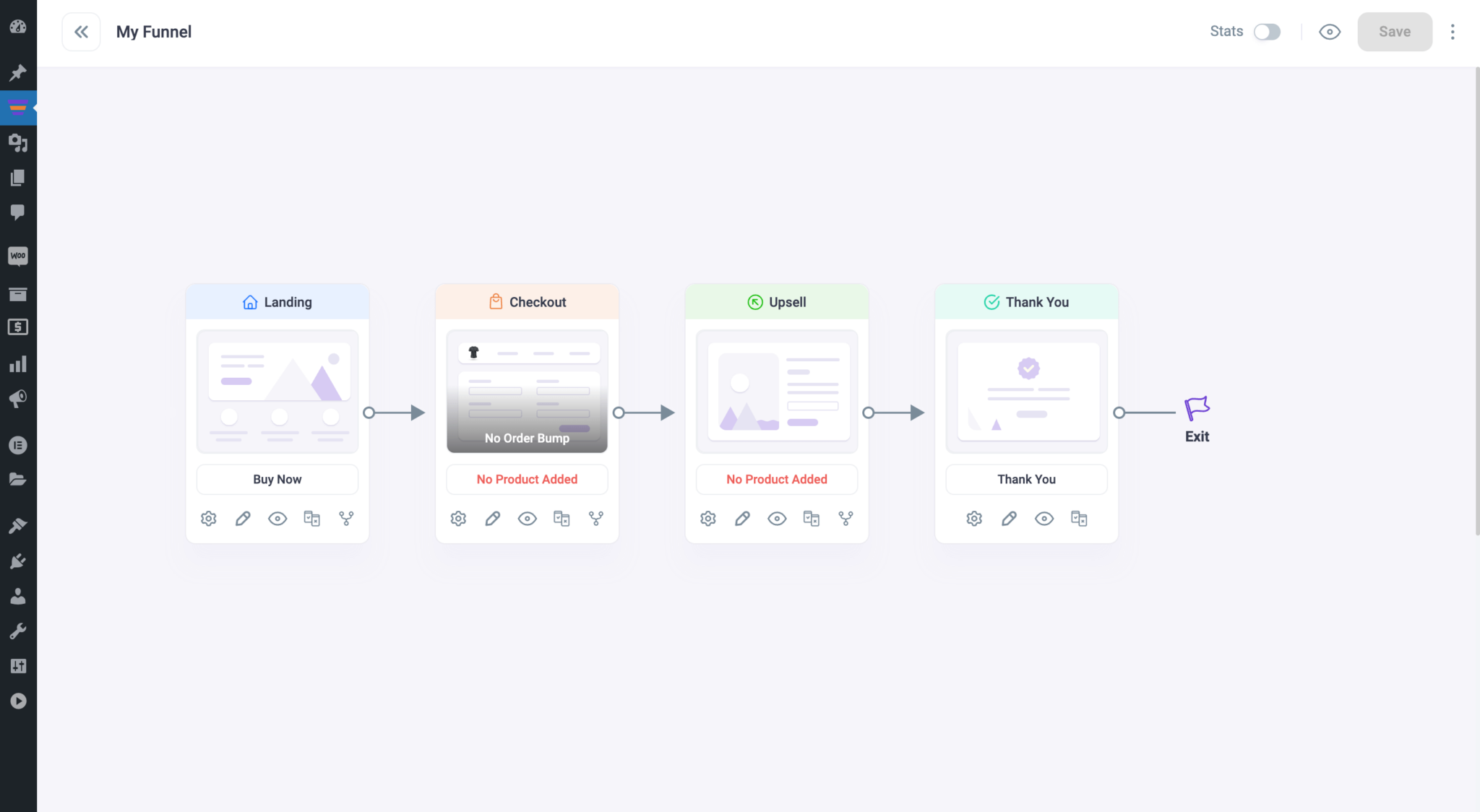
Task: Open Analytics bar chart icon in sidebar
Action: tap(18, 363)
